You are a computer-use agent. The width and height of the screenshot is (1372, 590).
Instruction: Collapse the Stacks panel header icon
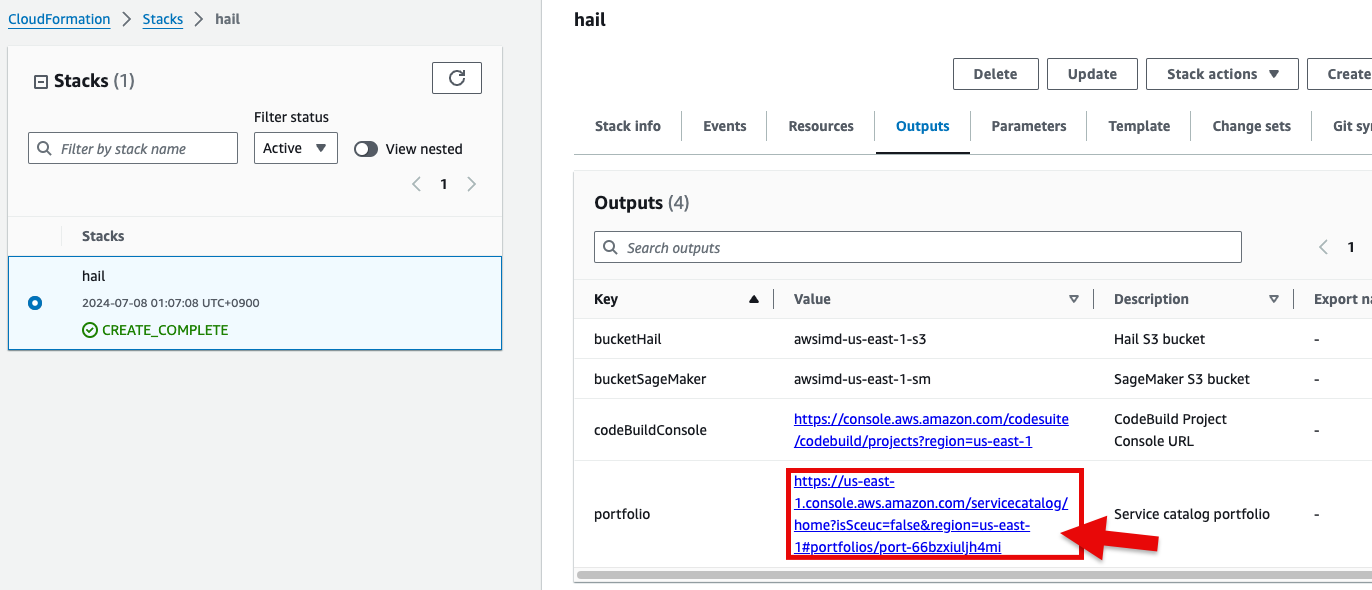click(x=41, y=82)
